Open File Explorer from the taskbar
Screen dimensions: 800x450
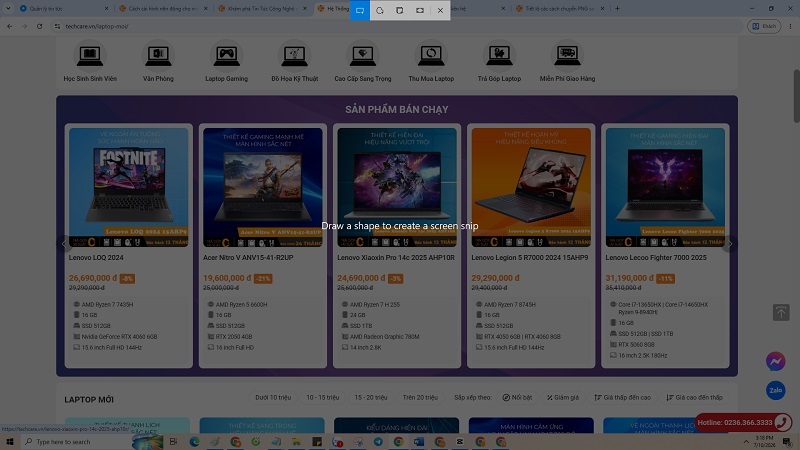(x=296, y=441)
